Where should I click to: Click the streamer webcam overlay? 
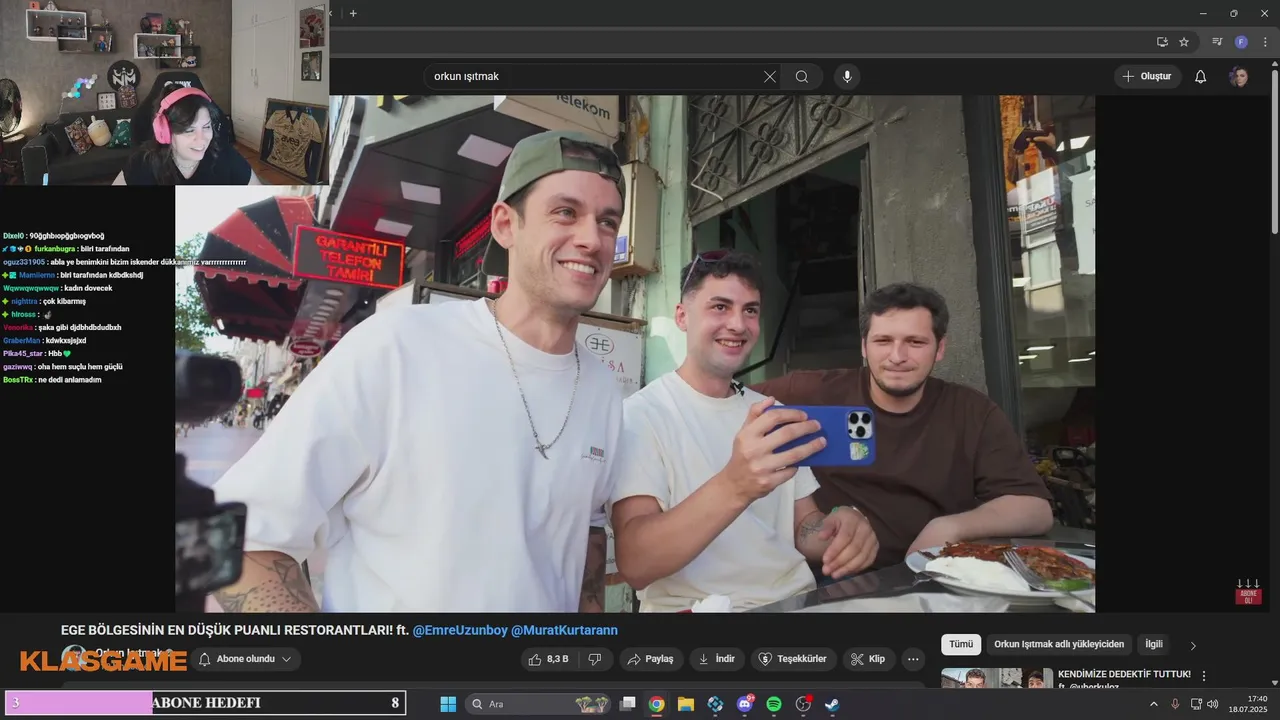pos(165,93)
